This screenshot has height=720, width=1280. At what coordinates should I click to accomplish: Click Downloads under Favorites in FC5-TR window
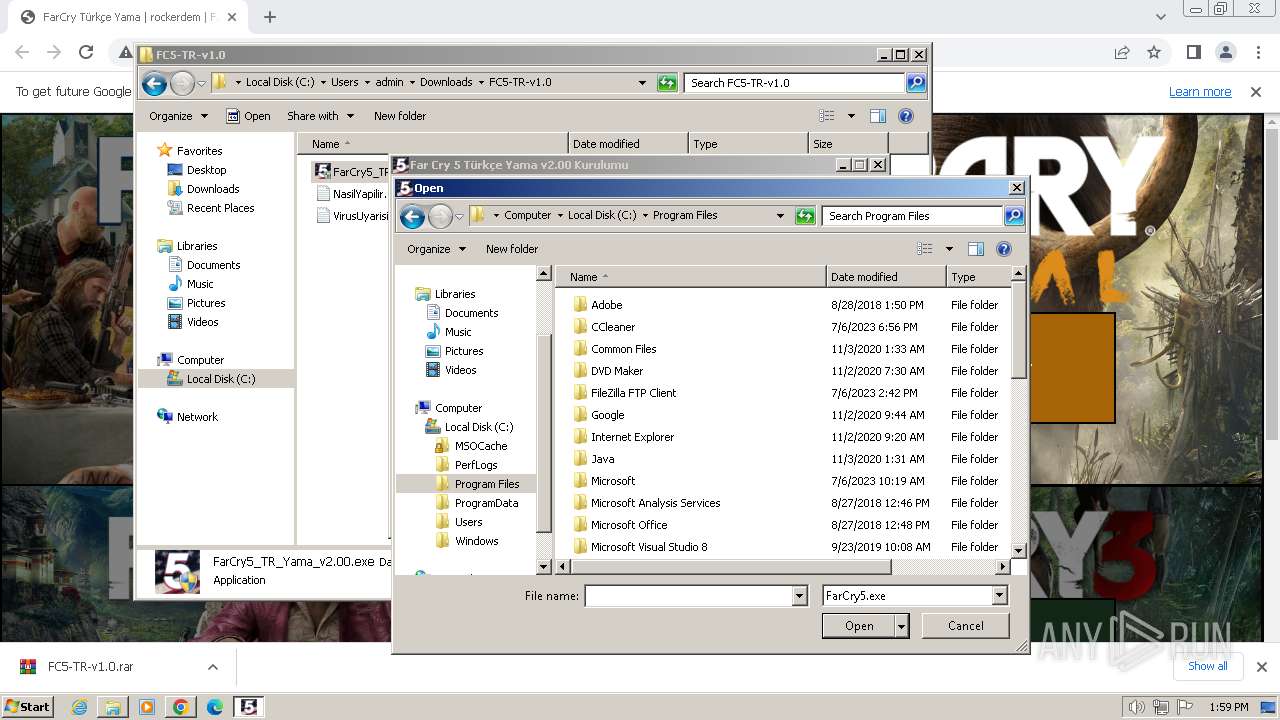pyautogui.click(x=213, y=189)
